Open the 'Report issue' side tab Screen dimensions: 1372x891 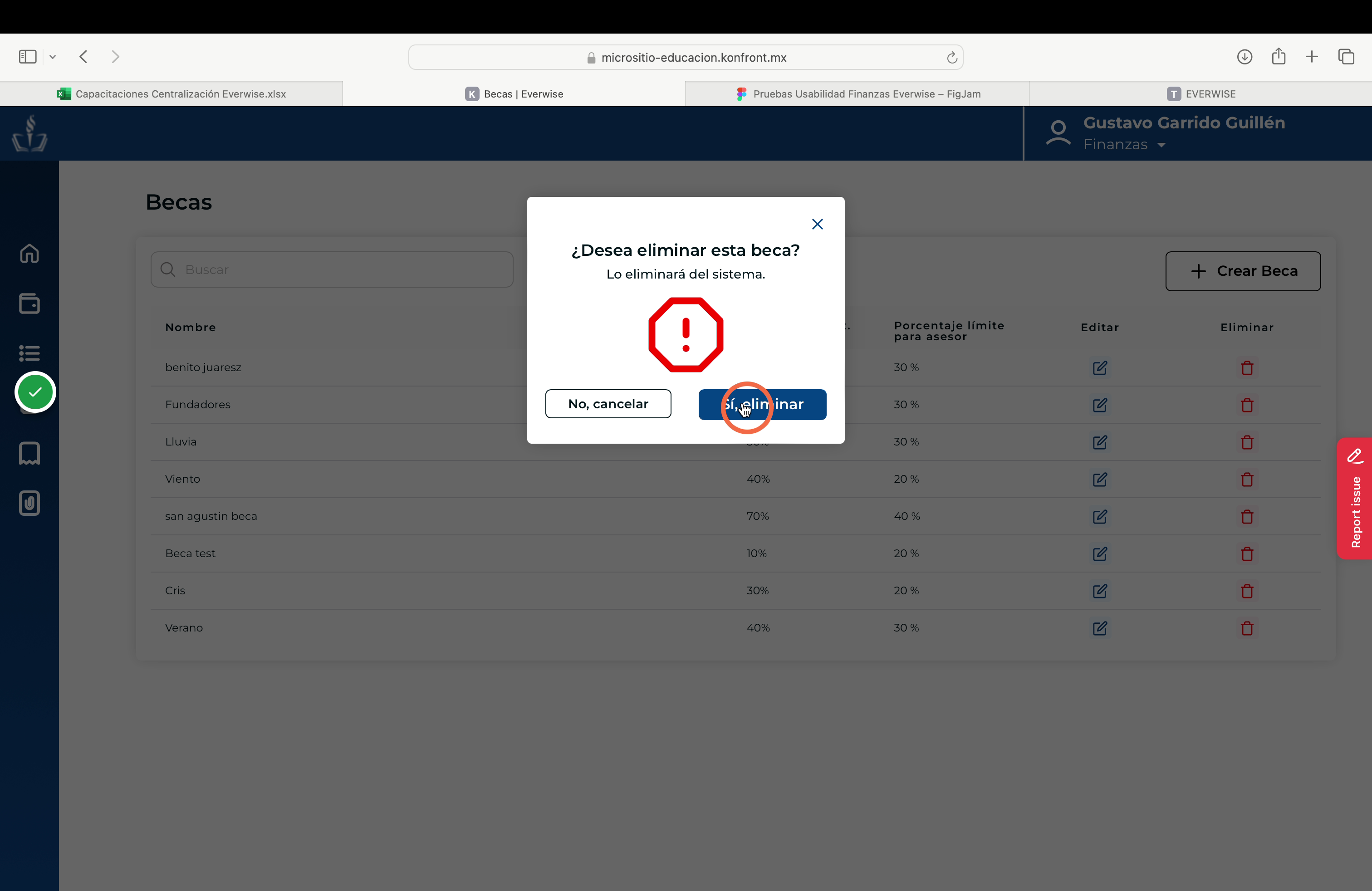coord(1355,499)
